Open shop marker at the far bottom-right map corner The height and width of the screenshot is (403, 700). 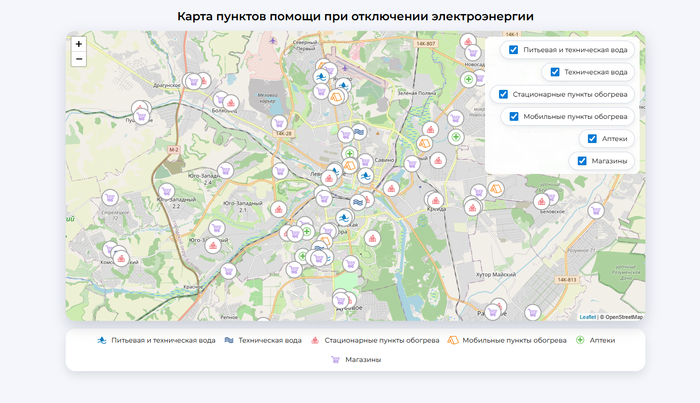click(x=532, y=313)
